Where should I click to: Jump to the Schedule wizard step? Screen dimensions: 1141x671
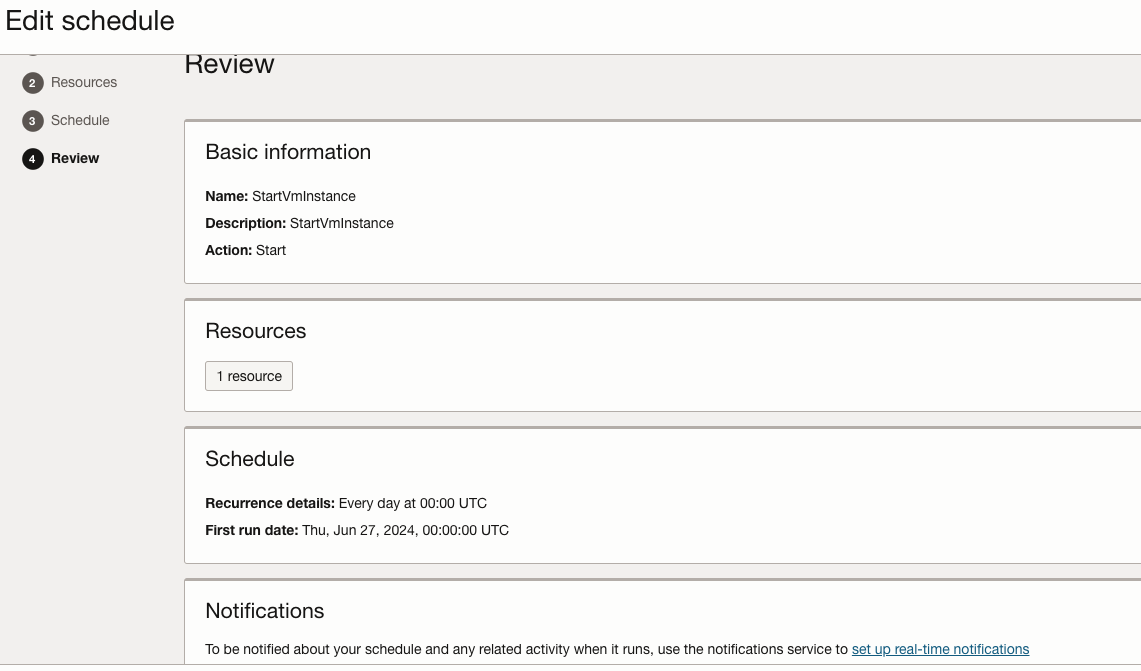pos(80,121)
